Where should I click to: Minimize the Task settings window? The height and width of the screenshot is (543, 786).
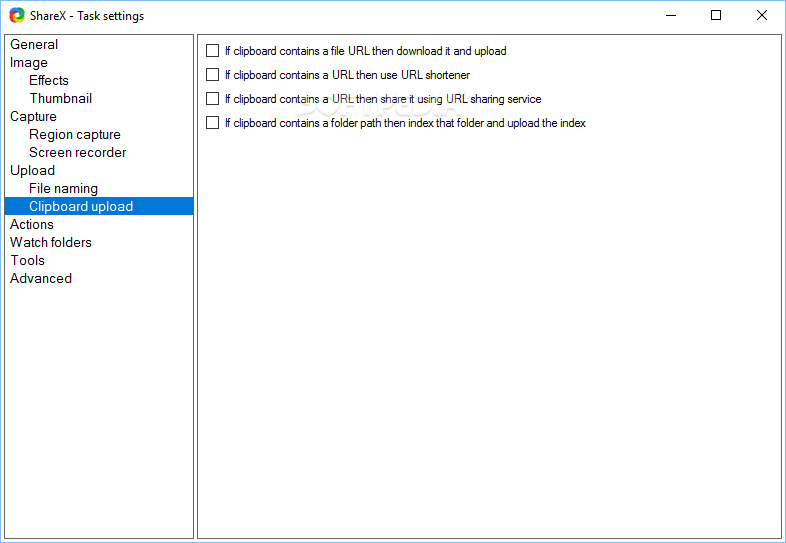point(671,16)
